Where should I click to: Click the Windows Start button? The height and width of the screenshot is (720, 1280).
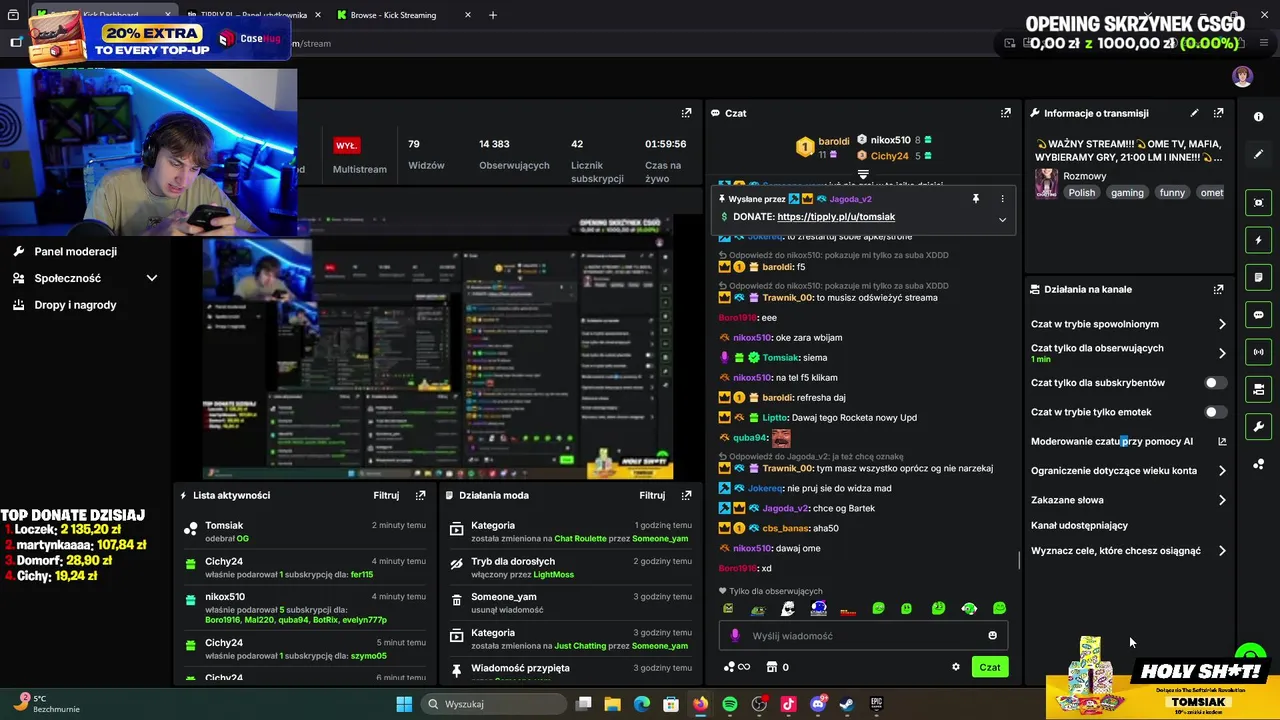[404, 704]
